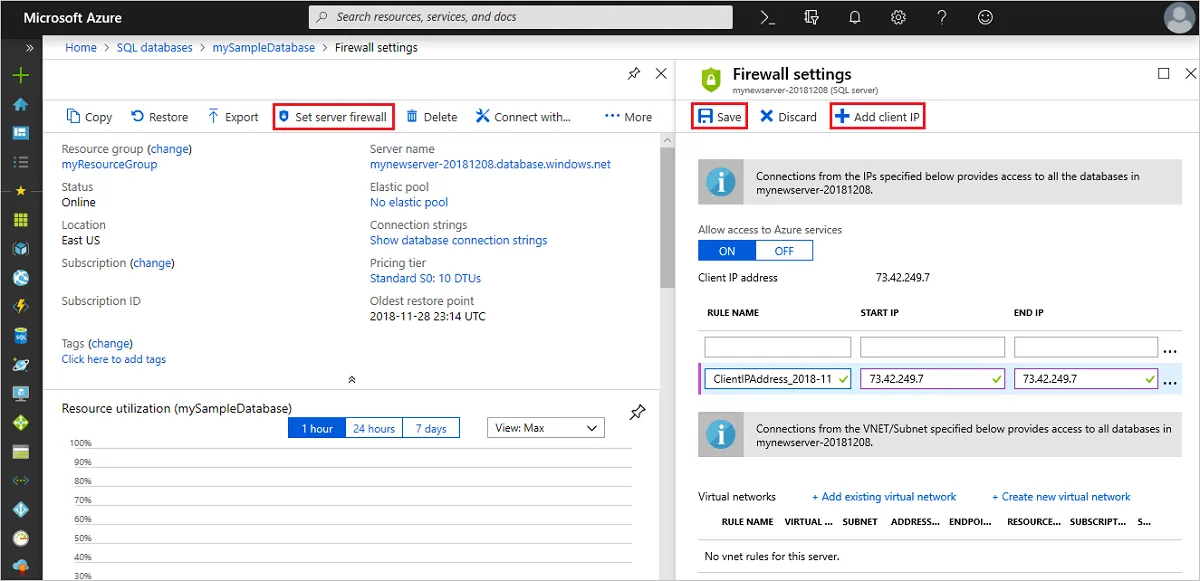Click Set server firewall
Viewport: 1200px width, 581px height.
pos(333,117)
